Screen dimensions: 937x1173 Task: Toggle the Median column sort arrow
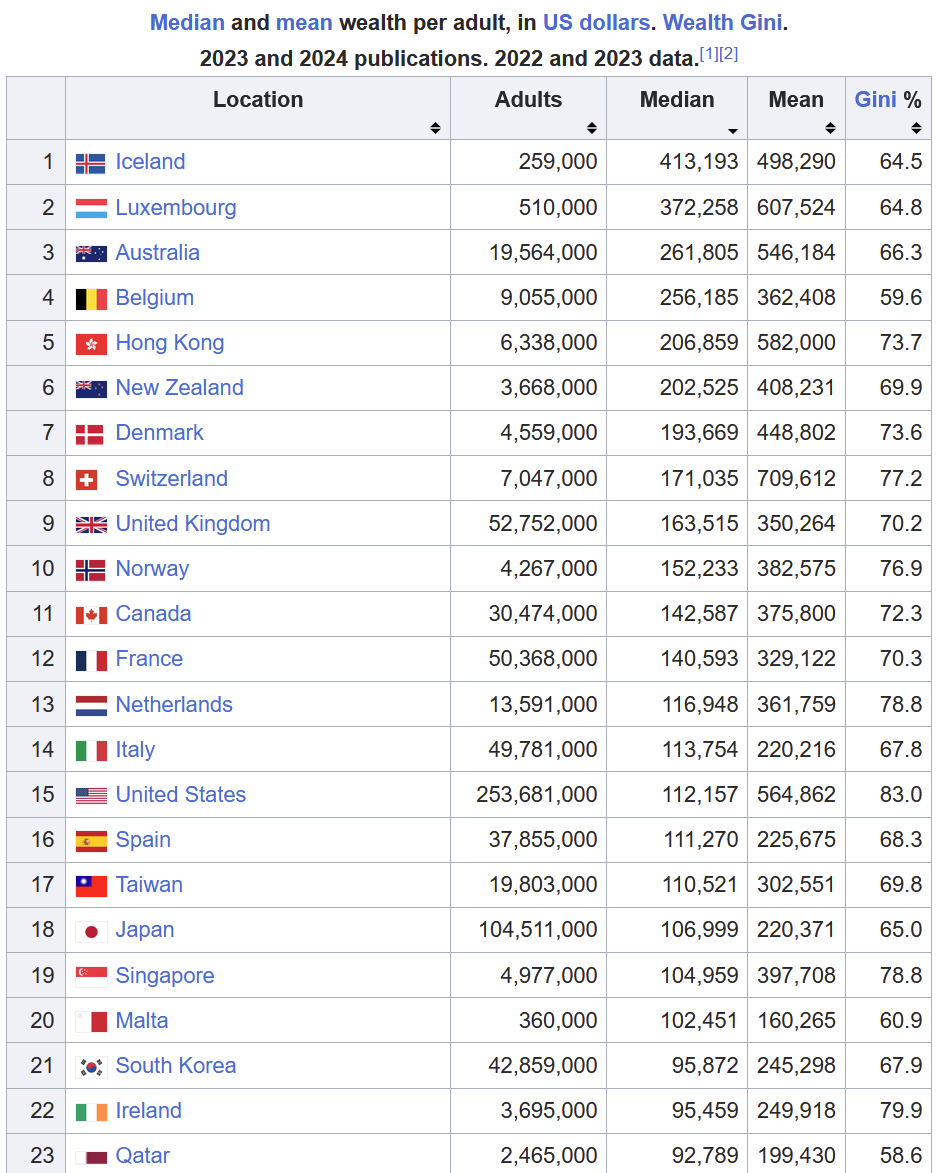pos(733,131)
